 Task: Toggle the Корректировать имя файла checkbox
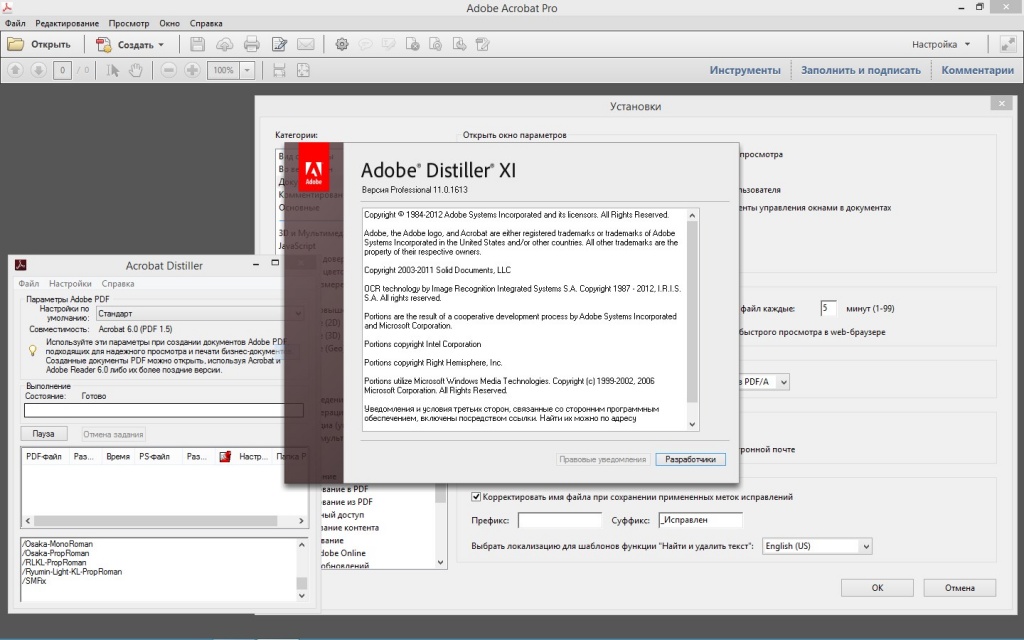click(x=476, y=497)
